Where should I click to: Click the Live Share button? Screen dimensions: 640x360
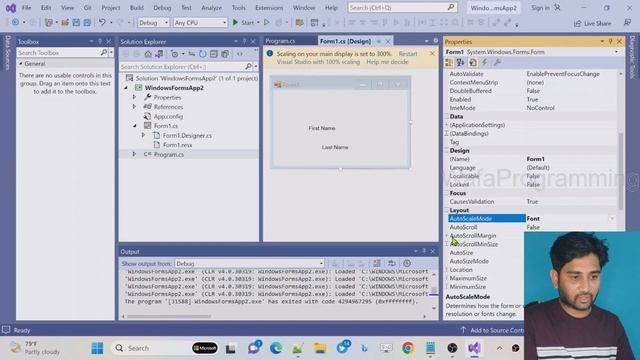593,23
